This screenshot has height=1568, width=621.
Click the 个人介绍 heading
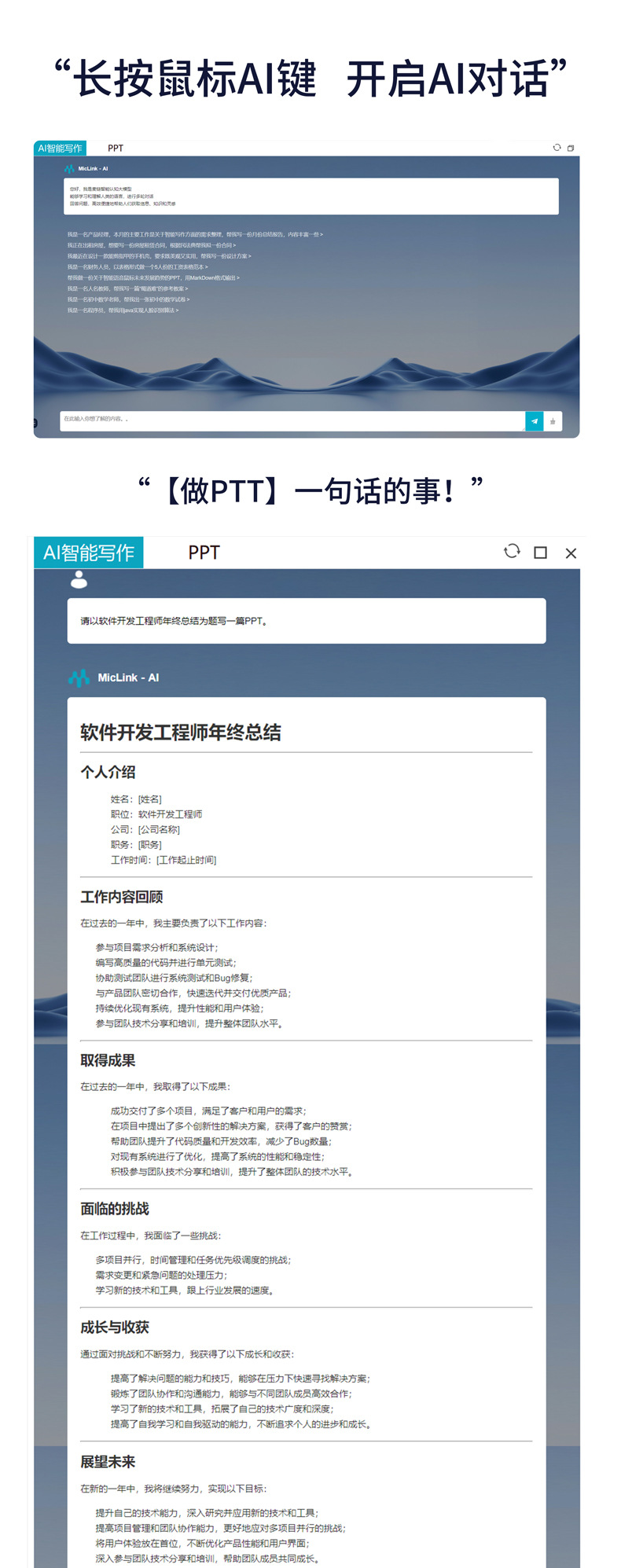tap(108, 772)
